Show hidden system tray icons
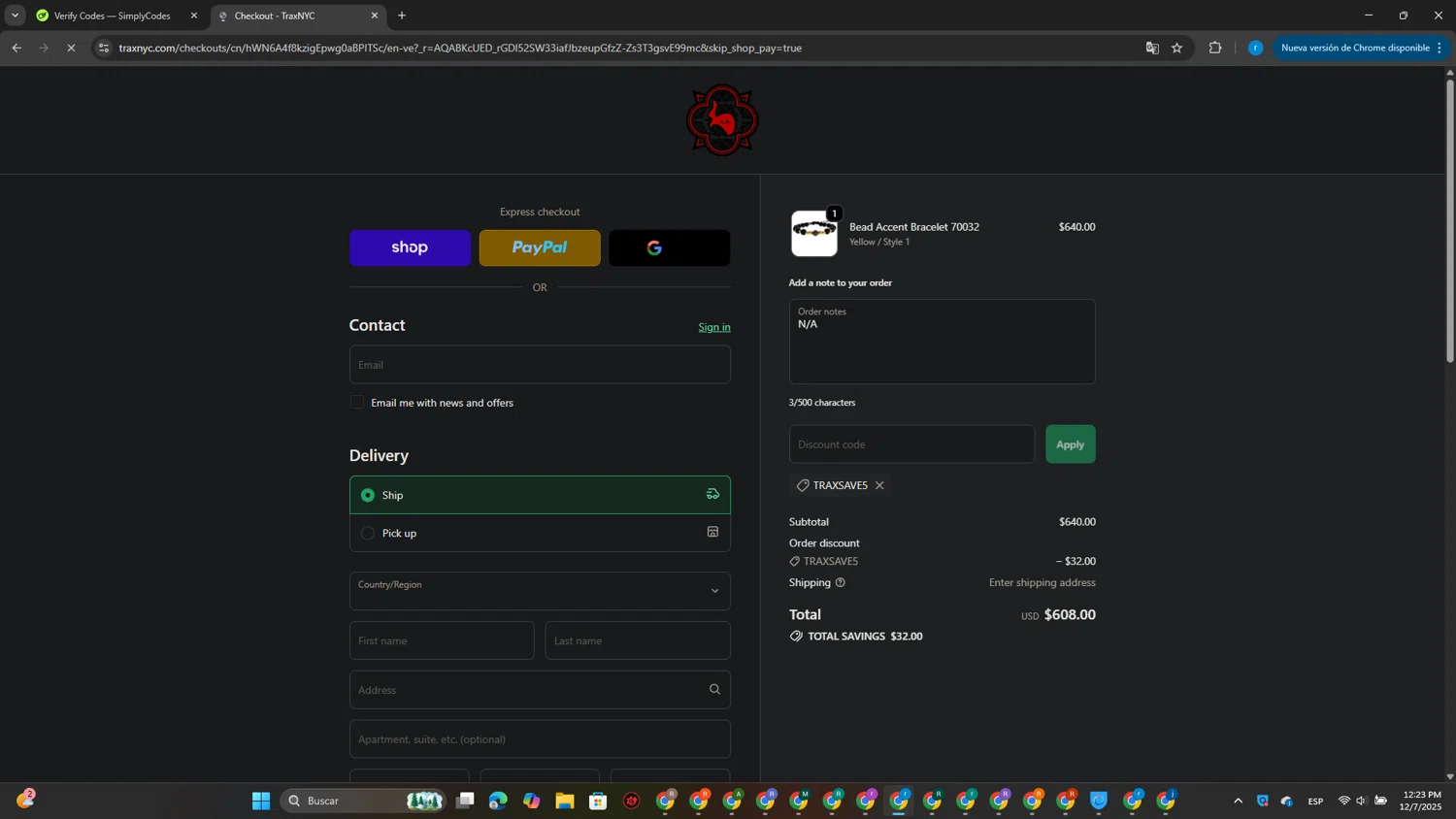Viewport: 1456px width, 819px height. (x=1238, y=801)
